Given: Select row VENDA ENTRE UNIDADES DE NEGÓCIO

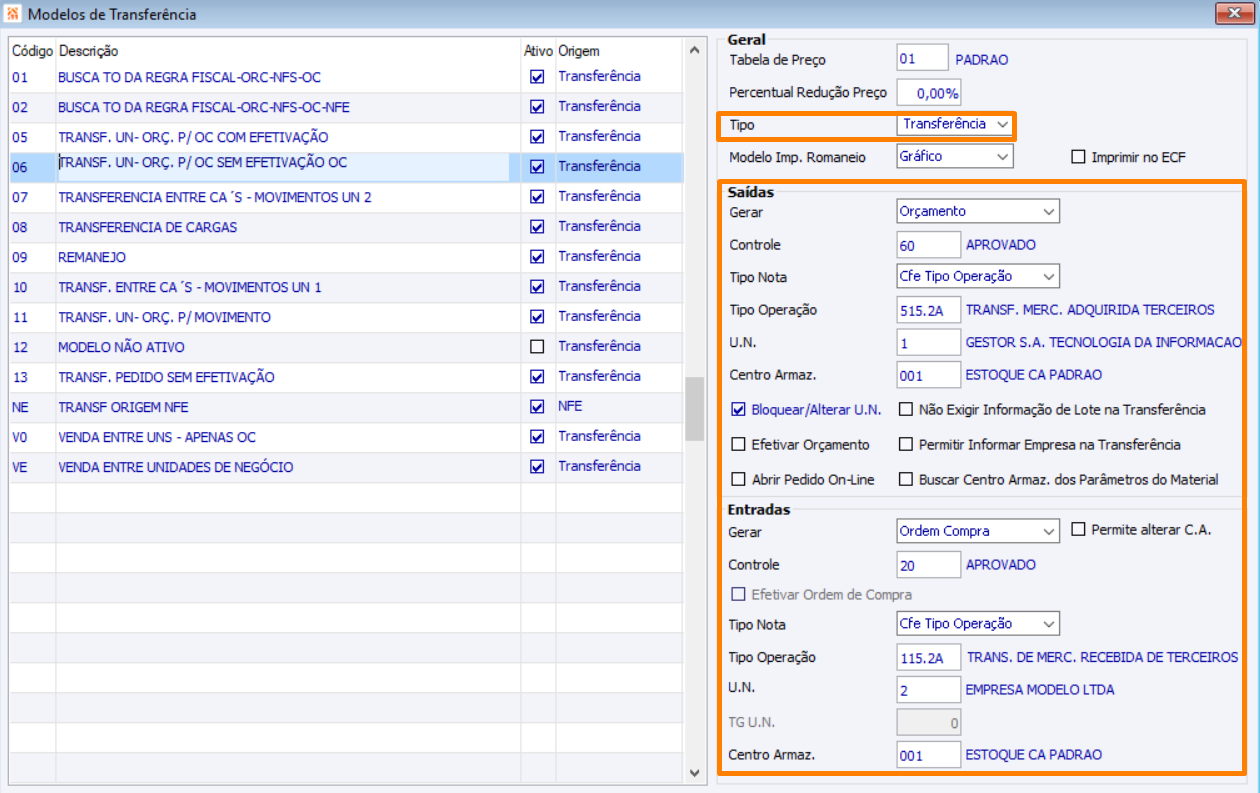Looking at the screenshot, I should 346,467.
